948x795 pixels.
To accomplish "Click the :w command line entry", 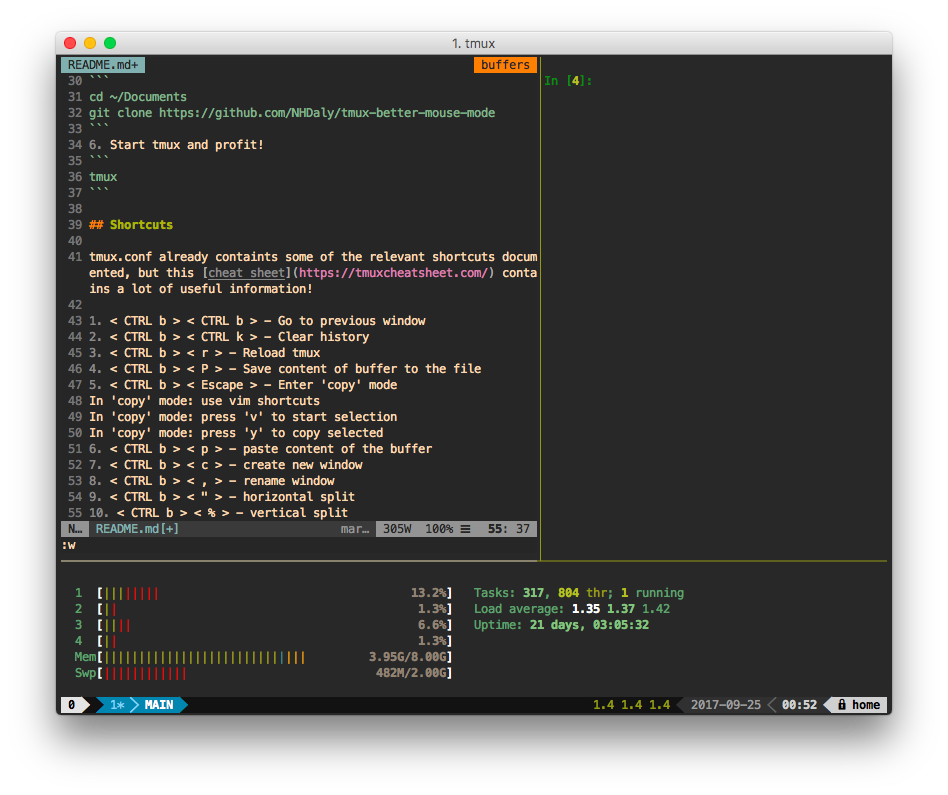I will (x=68, y=545).
